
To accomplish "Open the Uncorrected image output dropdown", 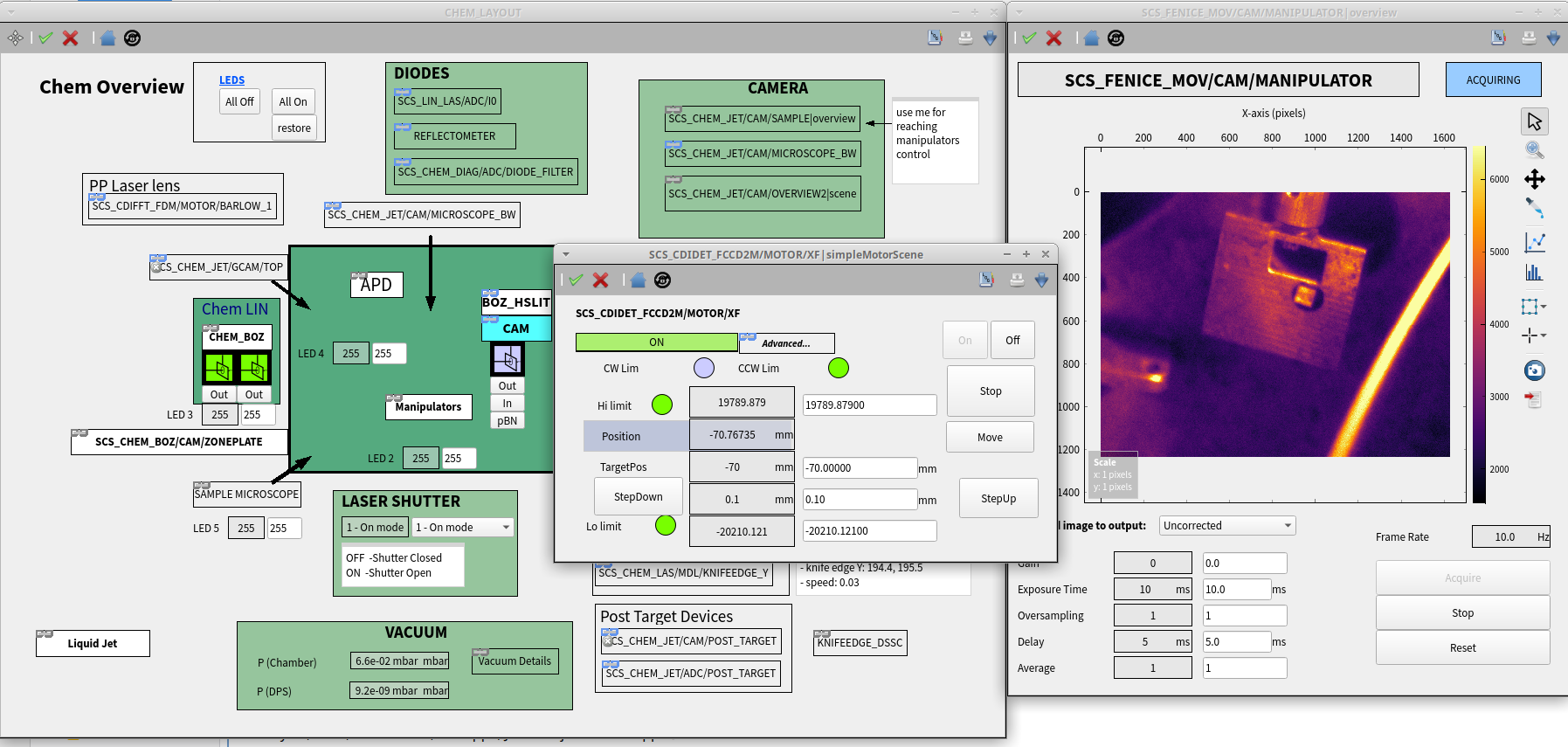I will [1227, 525].
